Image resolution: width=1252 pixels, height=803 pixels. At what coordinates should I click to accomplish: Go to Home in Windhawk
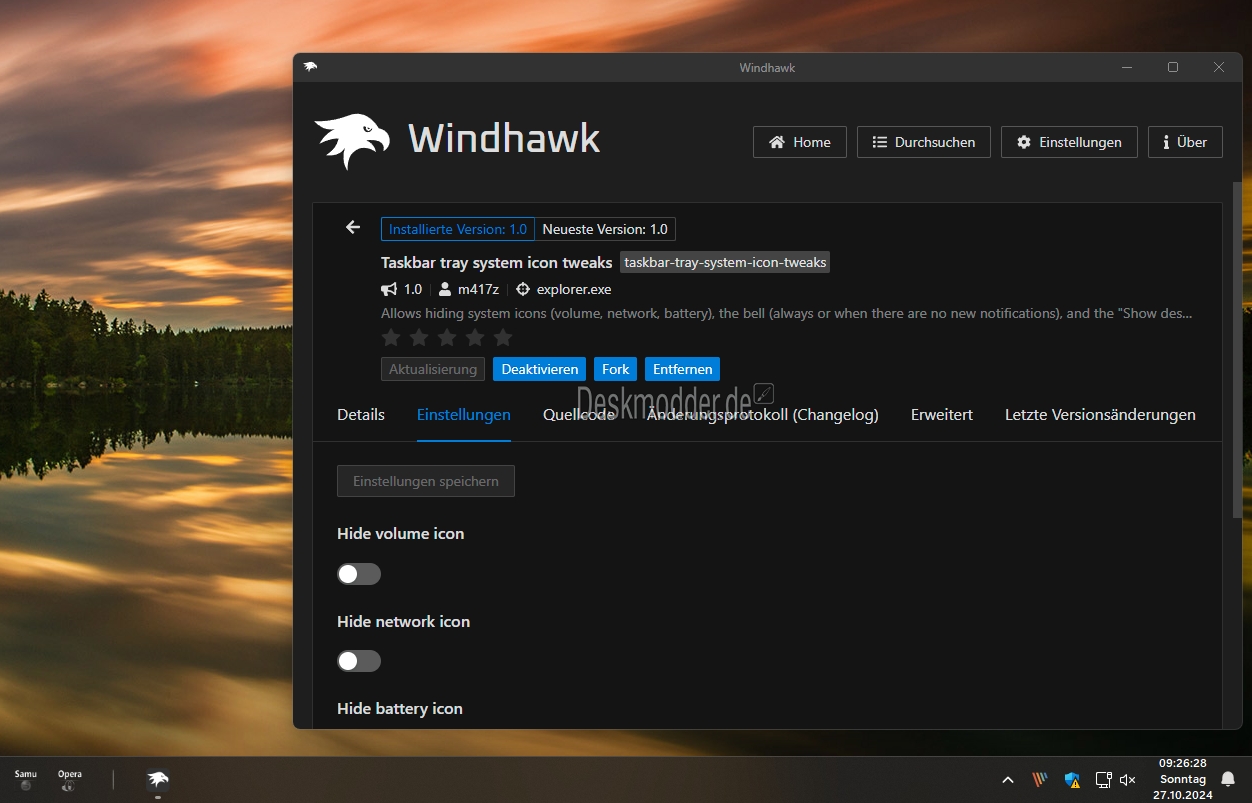click(800, 142)
